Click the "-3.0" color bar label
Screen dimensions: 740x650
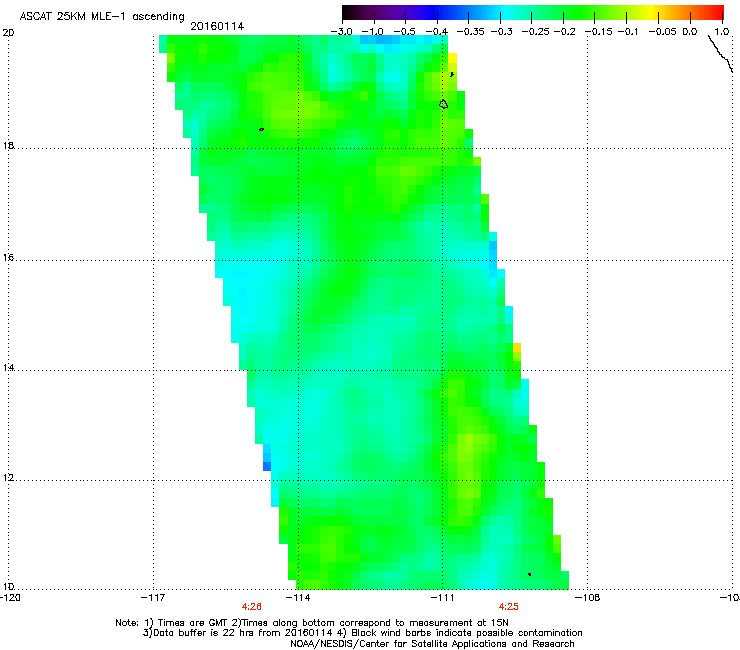341,32
